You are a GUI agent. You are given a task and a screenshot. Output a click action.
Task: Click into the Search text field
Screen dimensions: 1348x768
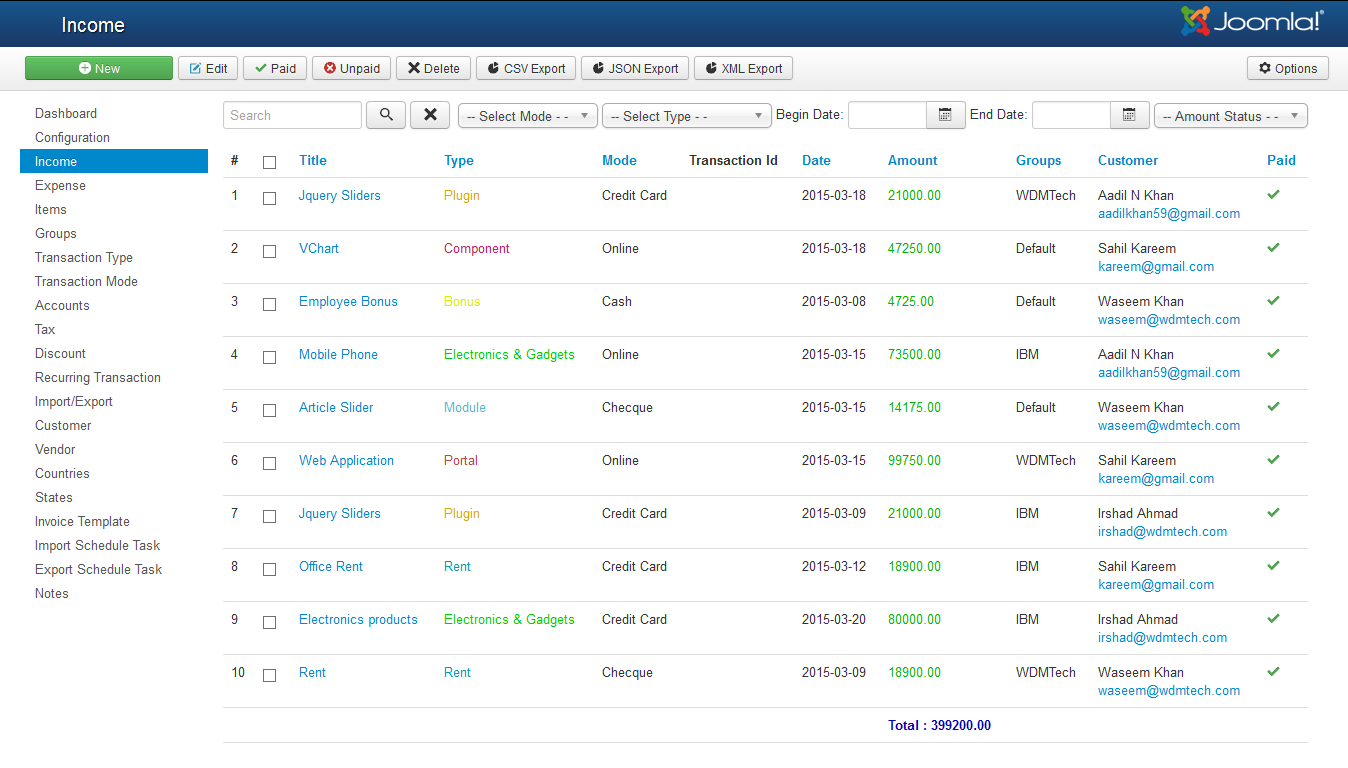click(292, 115)
